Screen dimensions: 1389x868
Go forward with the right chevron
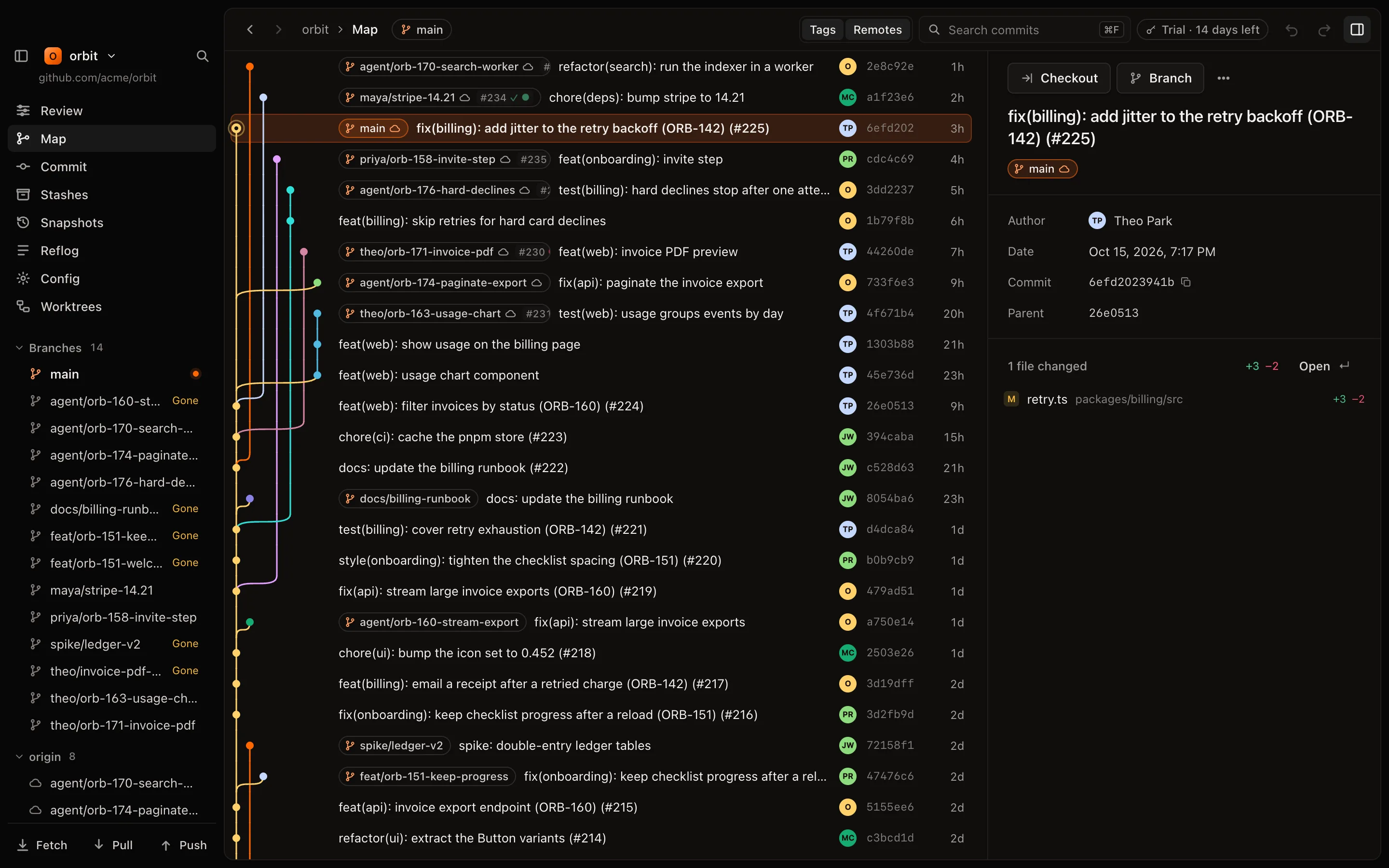click(278, 29)
